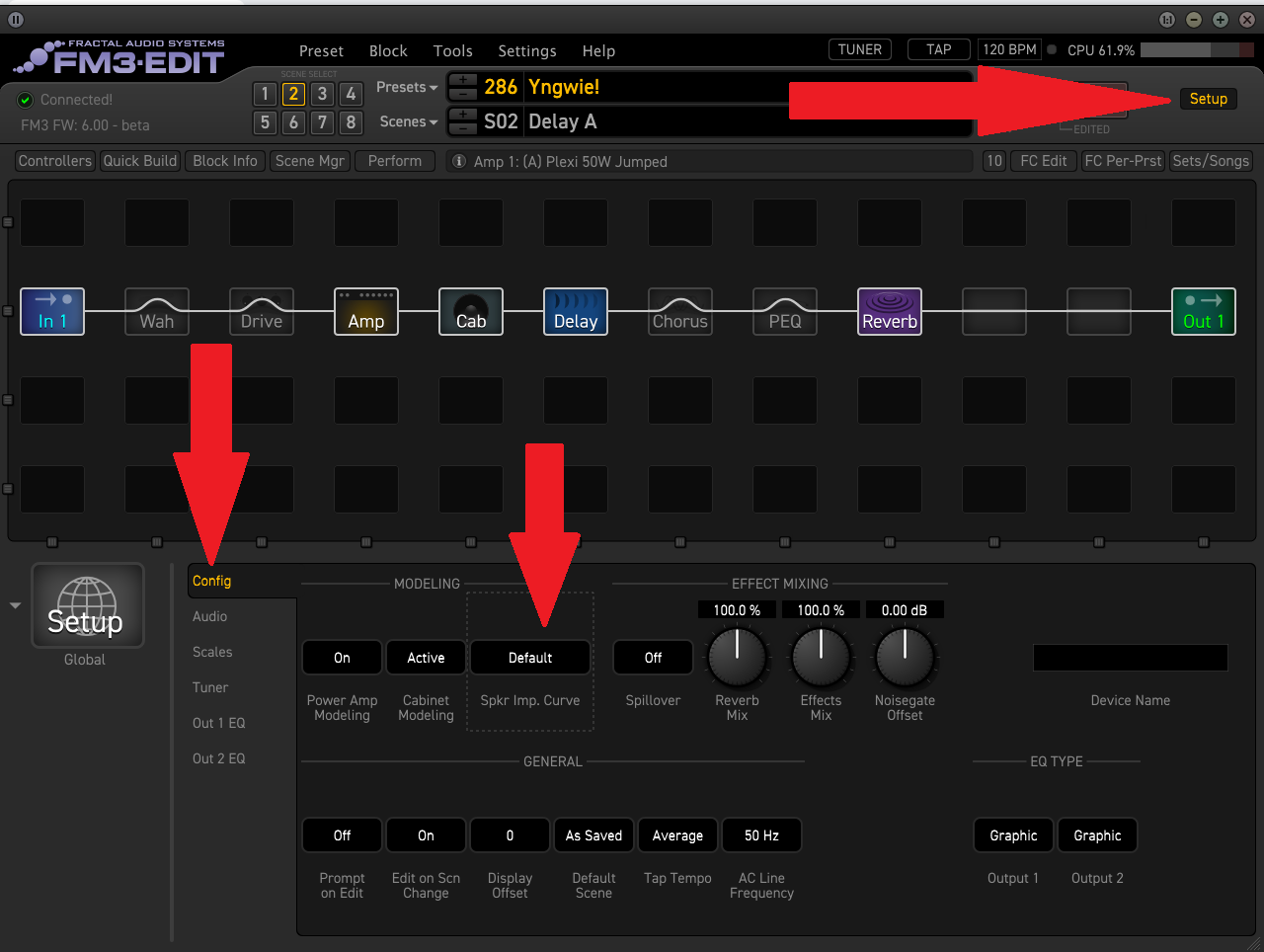Increment scene with plus button
1264x952 pixels.
(x=463, y=115)
